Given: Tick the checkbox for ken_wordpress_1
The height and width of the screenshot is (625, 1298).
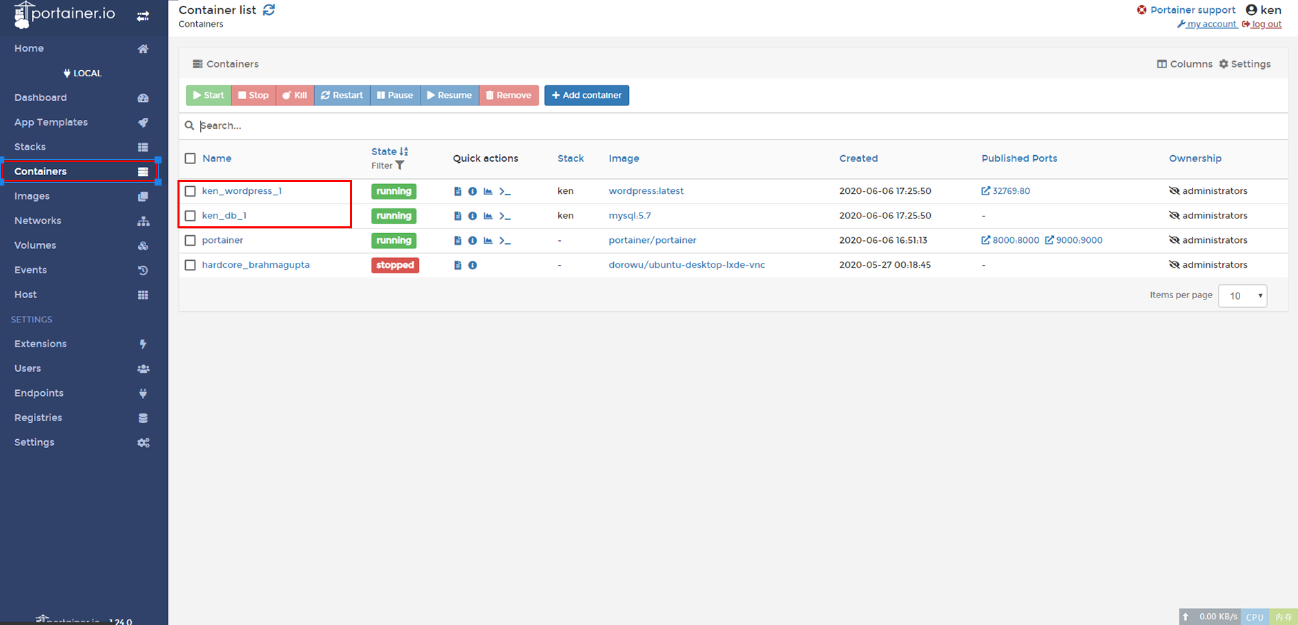Looking at the screenshot, I should pyautogui.click(x=190, y=191).
